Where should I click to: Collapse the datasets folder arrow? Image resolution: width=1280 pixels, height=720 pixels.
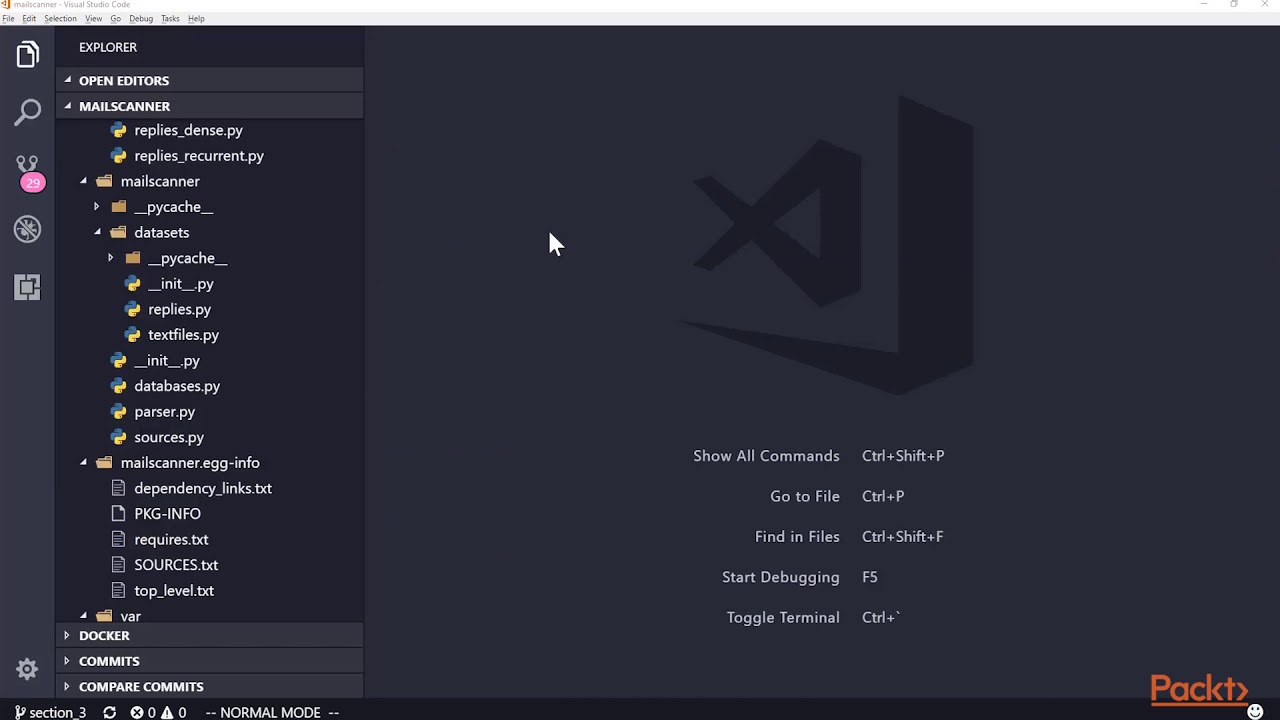point(97,232)
